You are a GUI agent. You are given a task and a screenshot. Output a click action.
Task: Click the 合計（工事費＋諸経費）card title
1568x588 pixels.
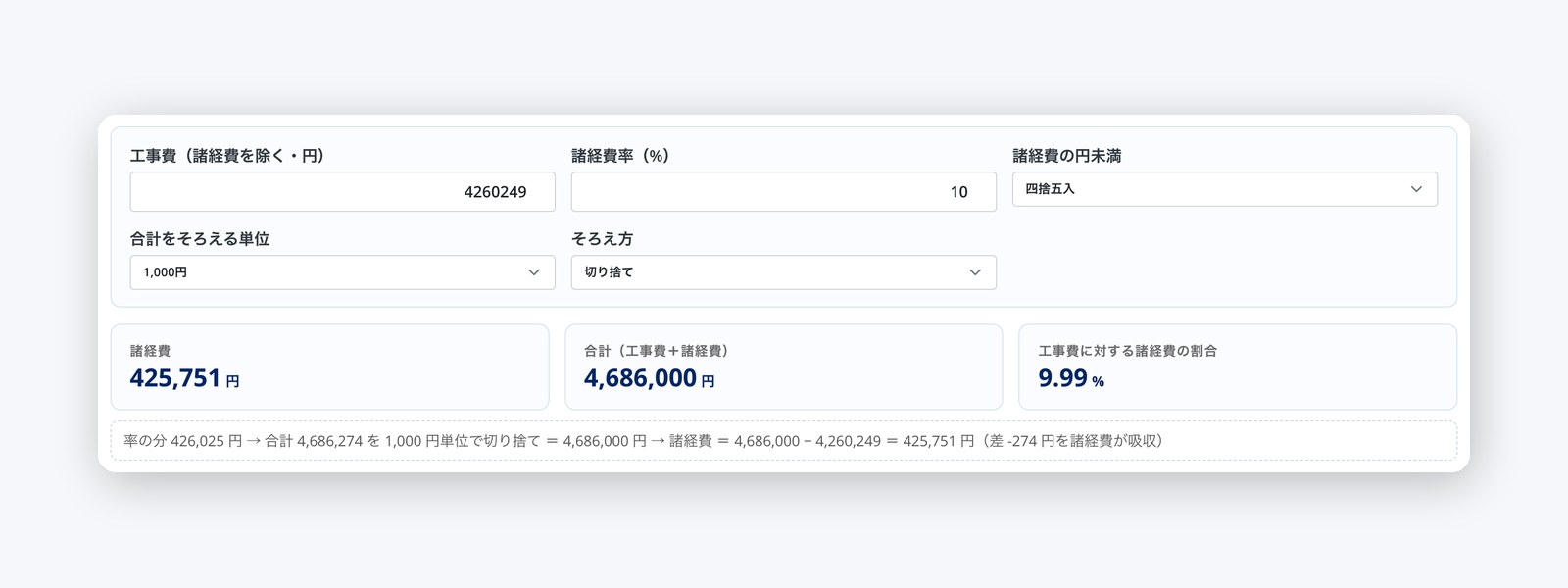click(656, 351)
